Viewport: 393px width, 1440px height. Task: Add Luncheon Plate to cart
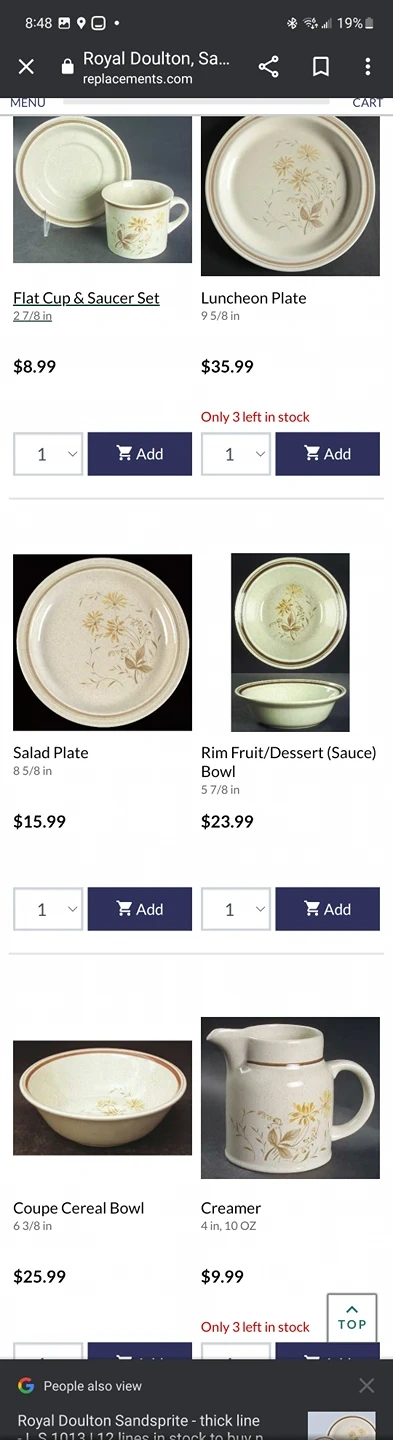(328, 454)
